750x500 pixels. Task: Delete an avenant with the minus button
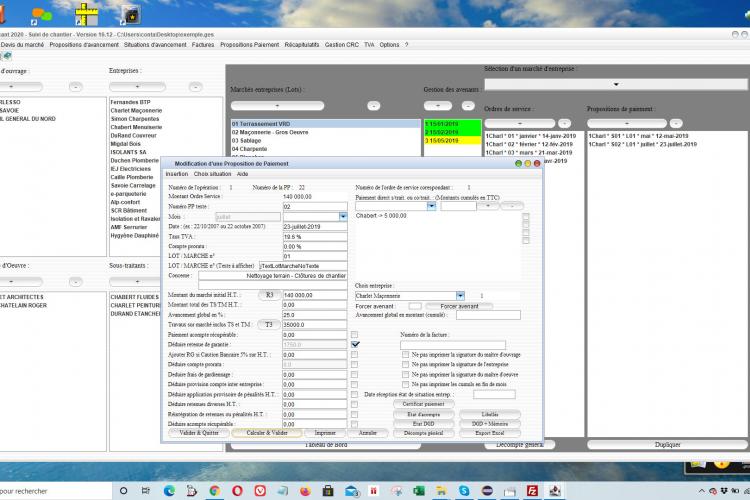pos(468,106)
